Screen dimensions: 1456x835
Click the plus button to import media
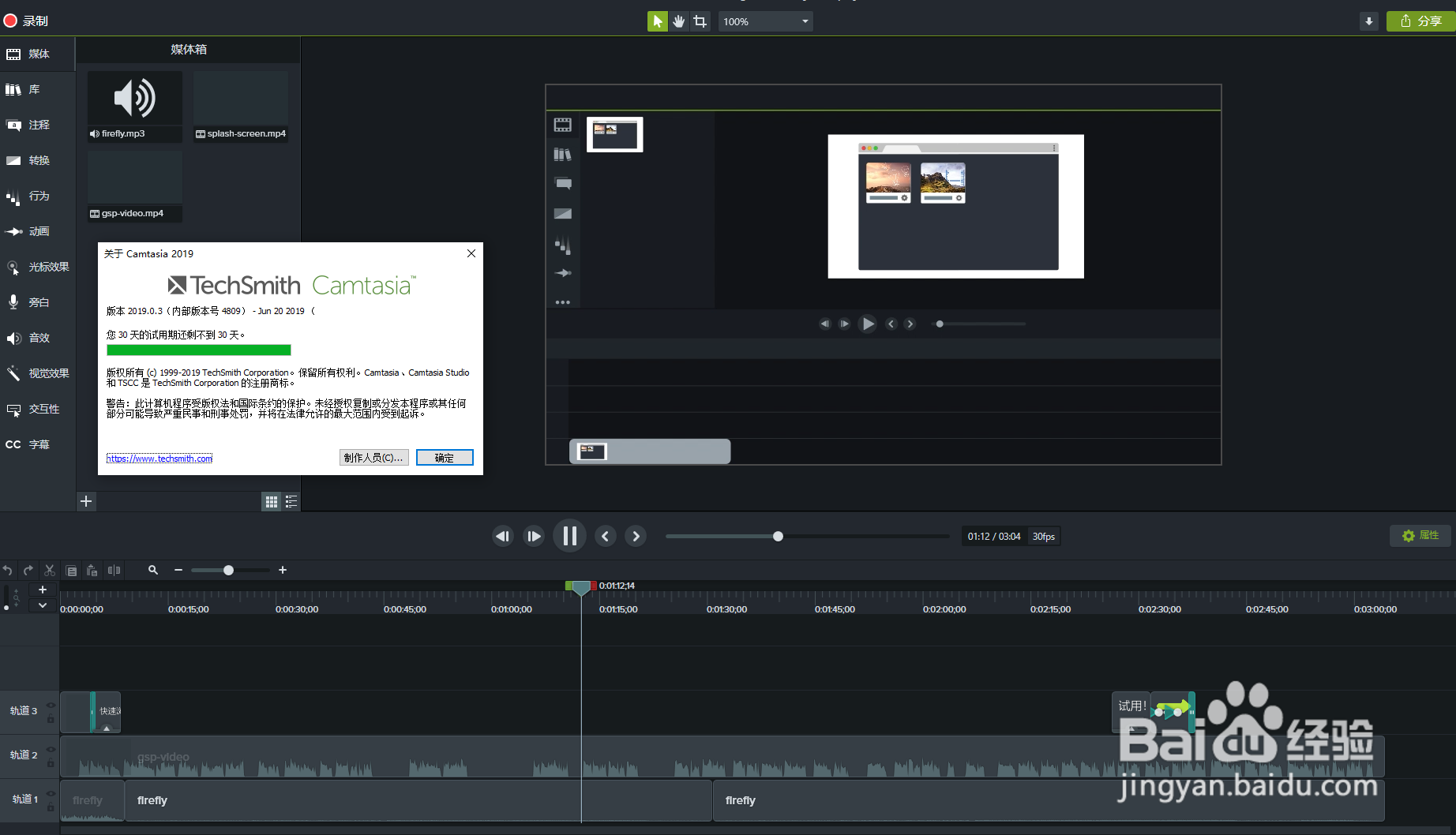[86, 501]
